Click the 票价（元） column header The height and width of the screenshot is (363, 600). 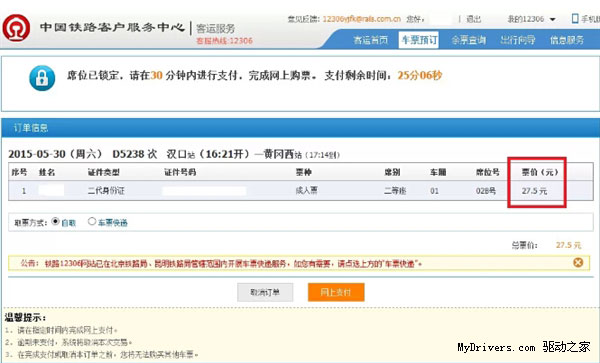coord(540,172)
